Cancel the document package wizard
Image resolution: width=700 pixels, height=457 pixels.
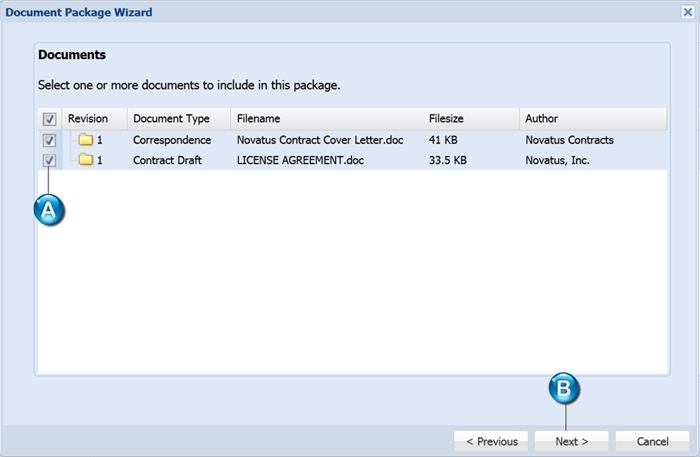652,441
